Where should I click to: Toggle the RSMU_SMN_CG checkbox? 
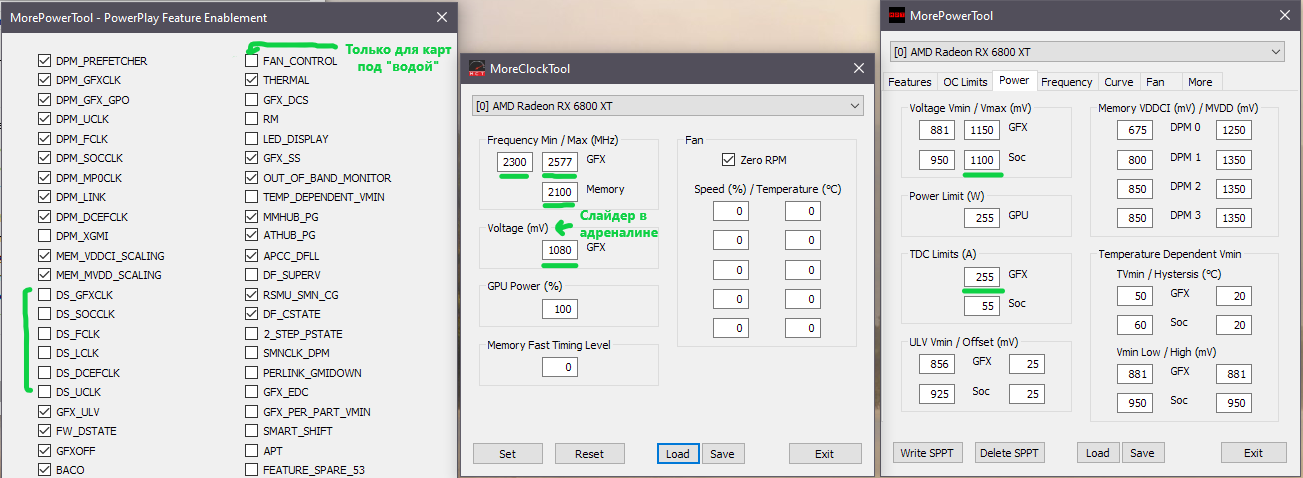[x=251, y=295]
